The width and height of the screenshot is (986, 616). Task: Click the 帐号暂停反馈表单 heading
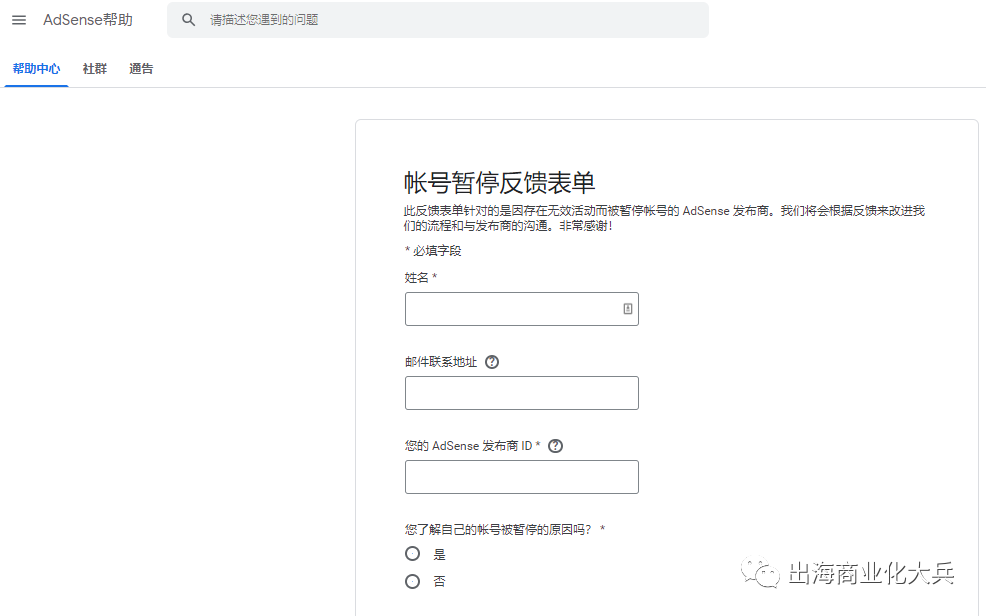click(x=500, y=183)
